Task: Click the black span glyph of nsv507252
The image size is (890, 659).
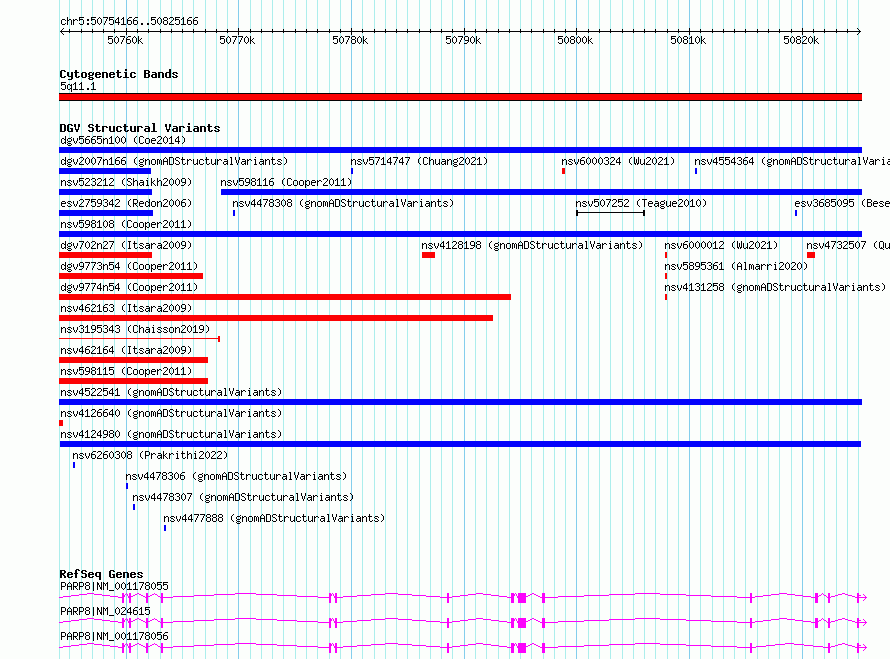Action: click(610, 213)
